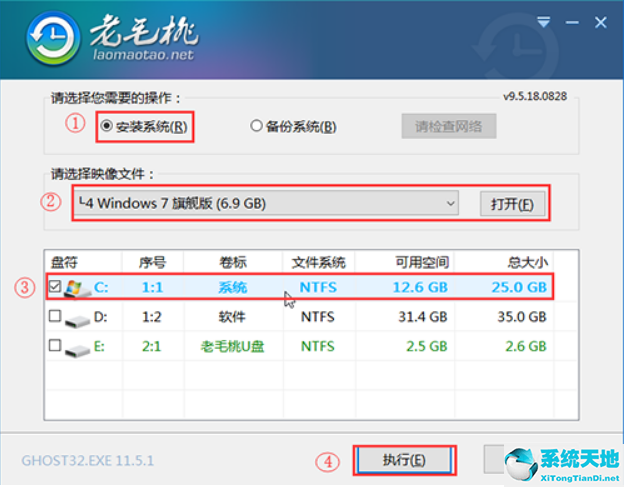Image resolution: width=624 pixels, height=487 pixels.
Task: Click the 执行(E) button
Action: [404, 460]
